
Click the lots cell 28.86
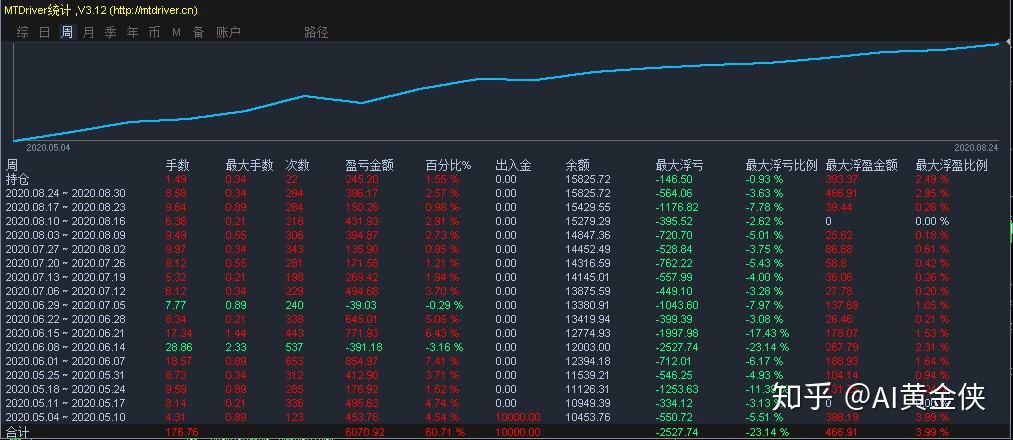click(x=178, y=347)
